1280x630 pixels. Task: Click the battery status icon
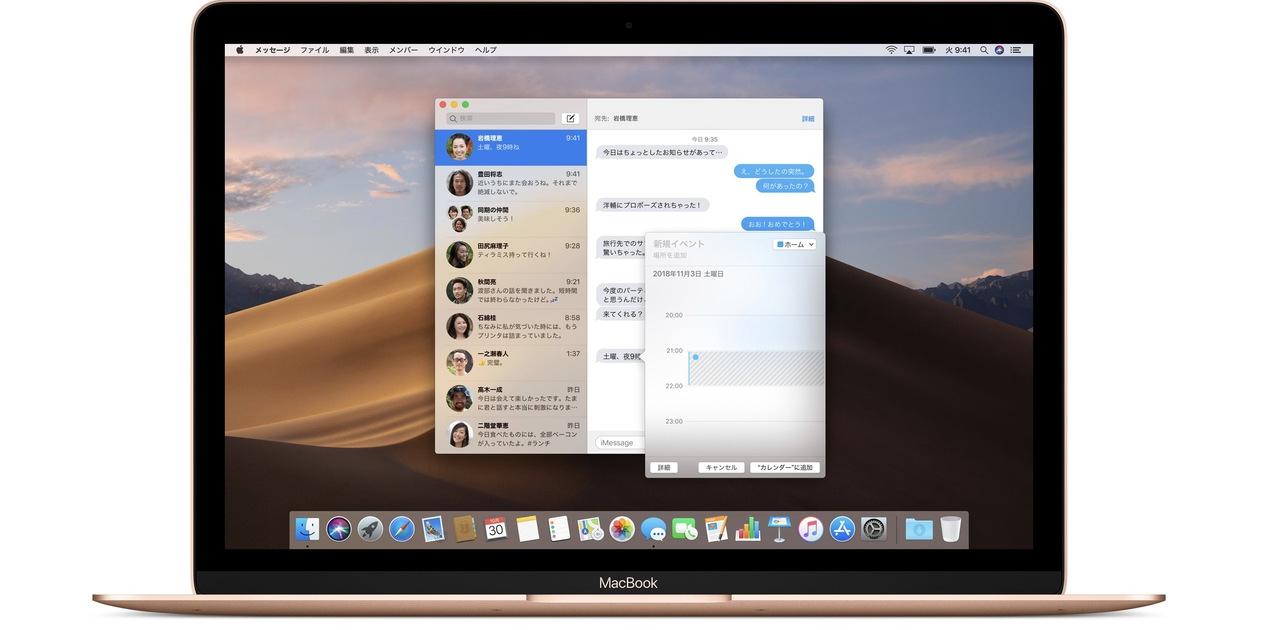(x=929, y=50)
